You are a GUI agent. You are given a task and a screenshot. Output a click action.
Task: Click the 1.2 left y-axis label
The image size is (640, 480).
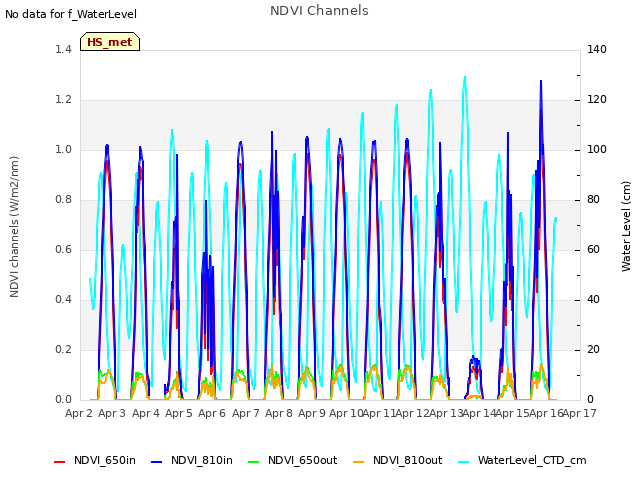(63, 100)
